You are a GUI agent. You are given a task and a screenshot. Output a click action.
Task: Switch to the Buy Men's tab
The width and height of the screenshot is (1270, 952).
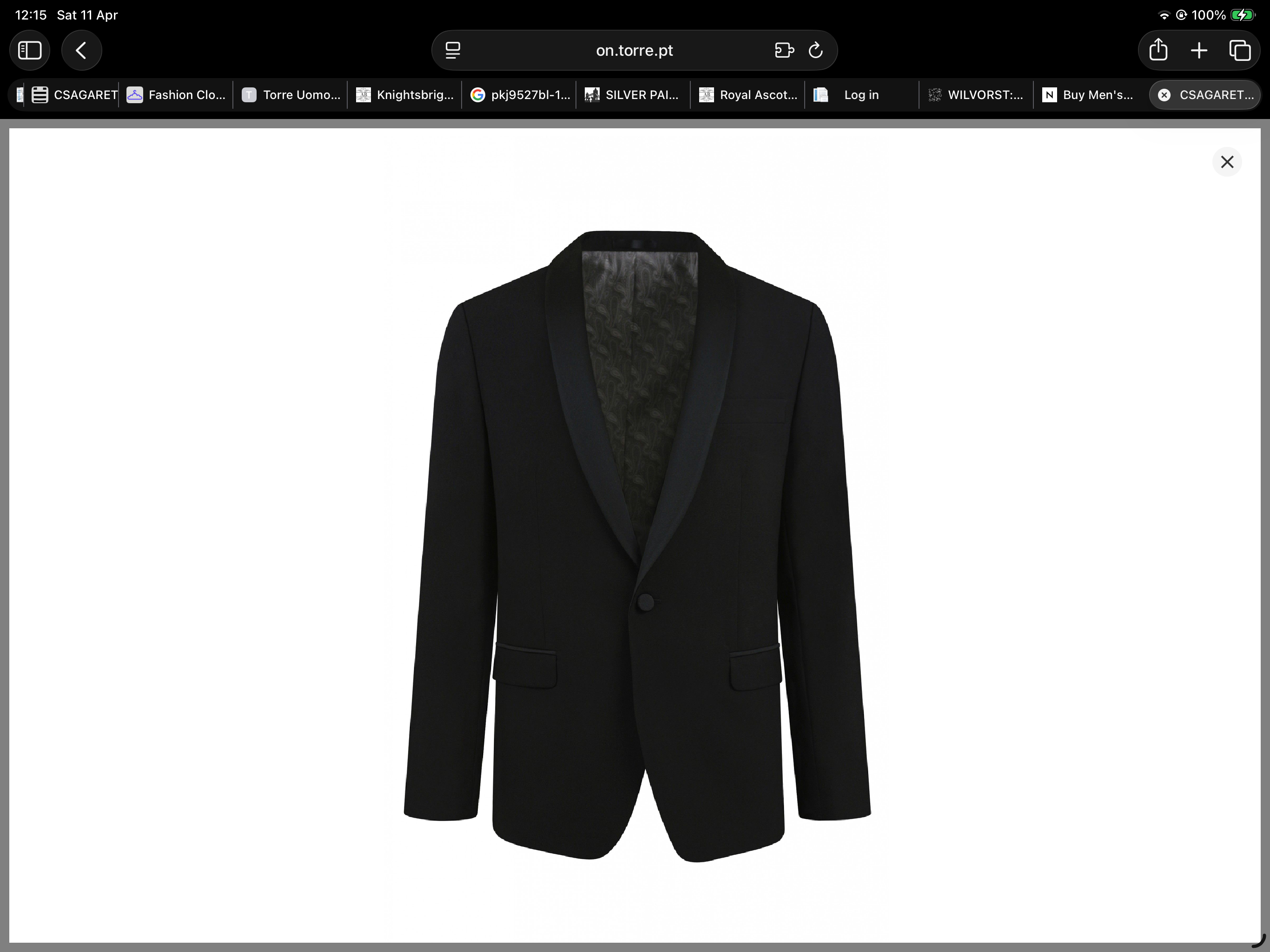1089,95
